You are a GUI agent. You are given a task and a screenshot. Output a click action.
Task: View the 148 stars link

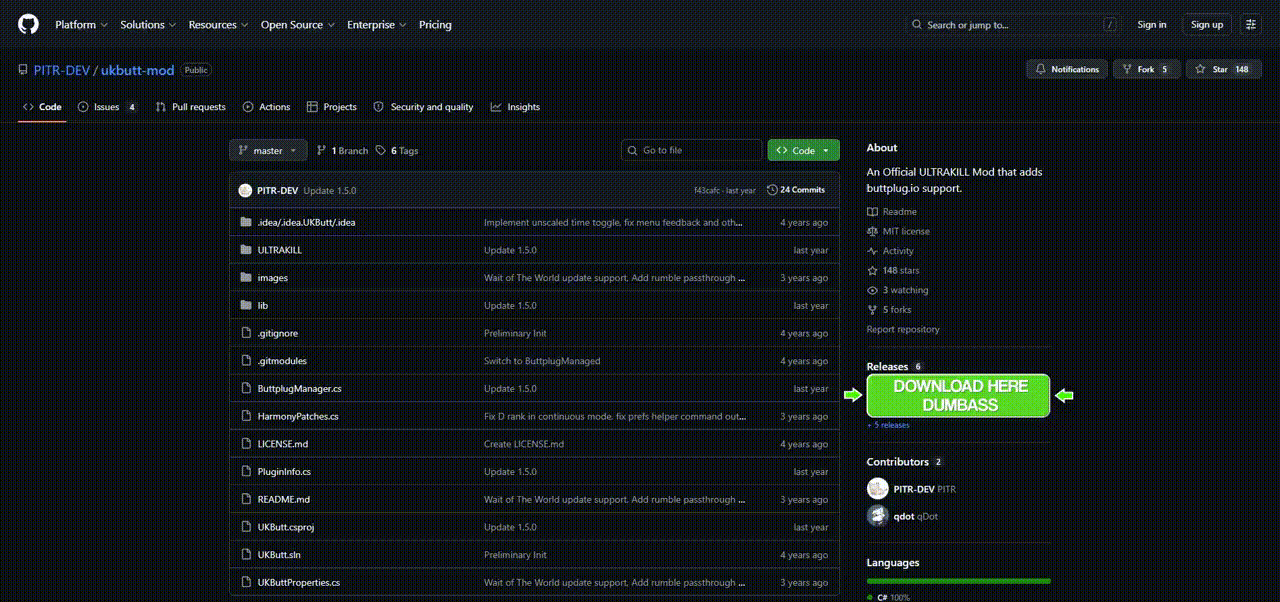(893, 270)
